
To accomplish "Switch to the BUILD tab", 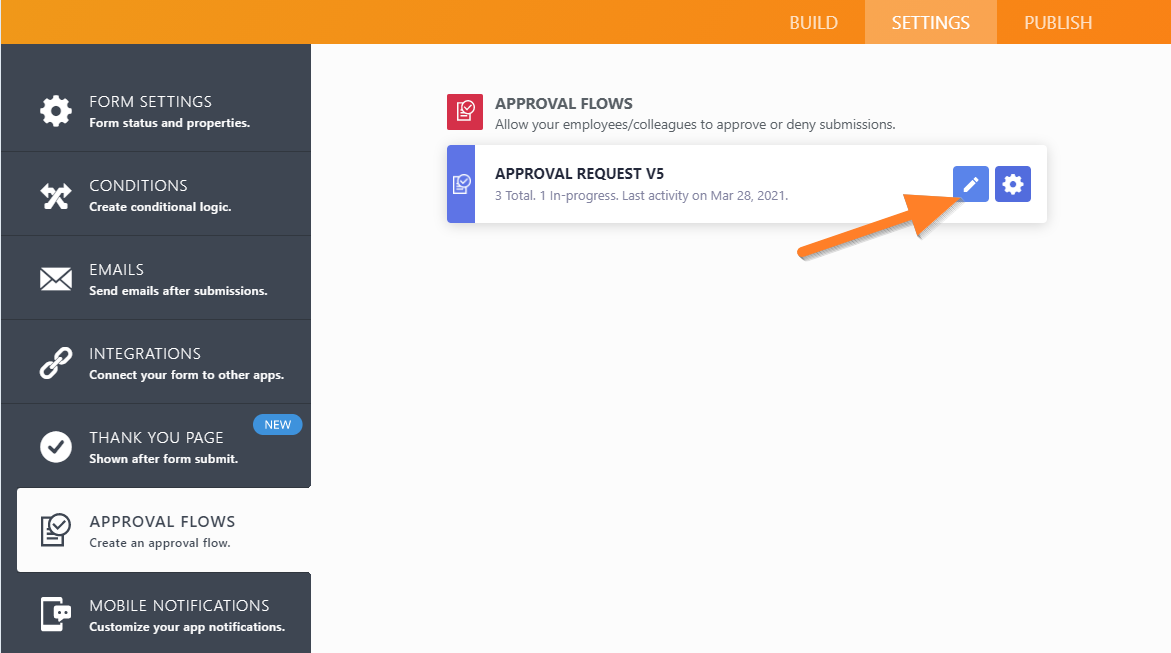I will (813, 22).
